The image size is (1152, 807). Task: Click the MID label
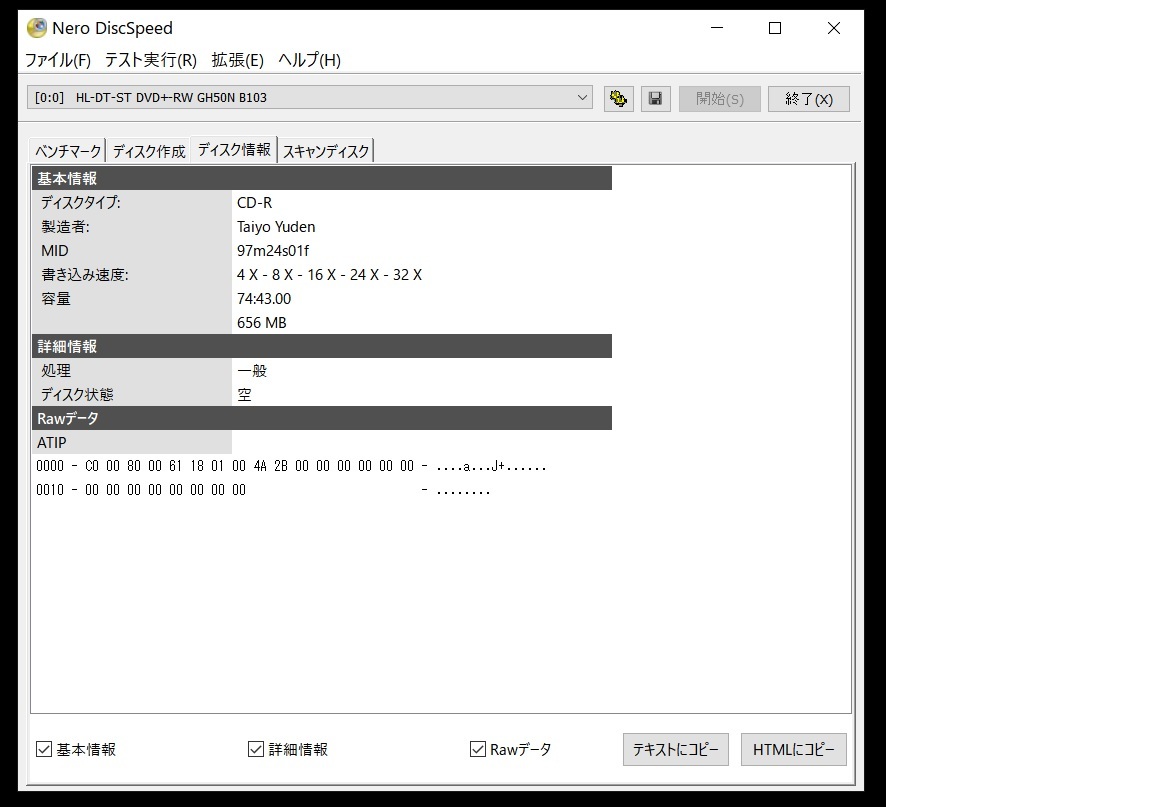(54, 251)
